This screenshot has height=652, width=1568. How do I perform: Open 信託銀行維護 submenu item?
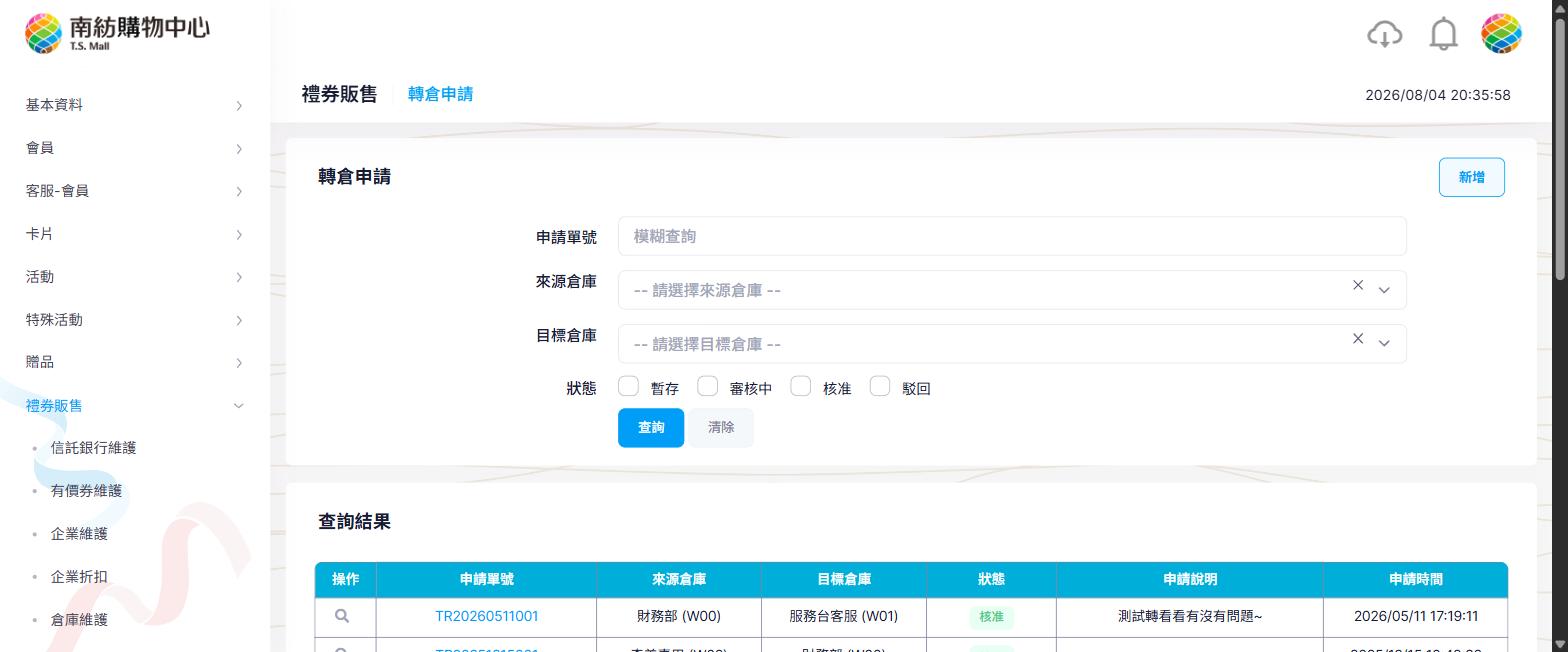tap(93, 448)
